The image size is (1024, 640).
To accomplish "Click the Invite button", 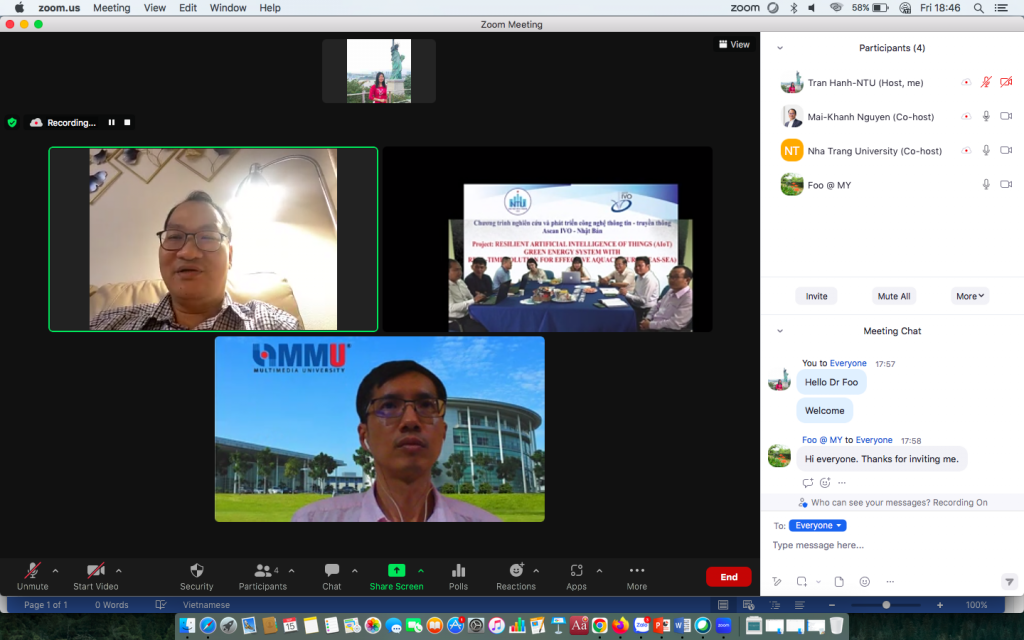I will point(816,296).
